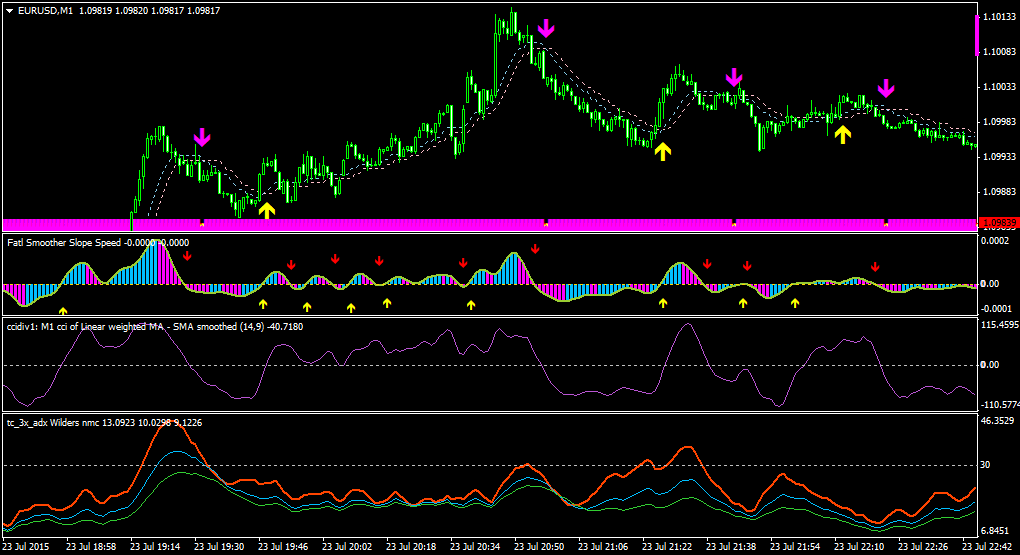Click the 1.09883 price scale label
The height and width of the screenshot is (555, 1020).
(1000, 192)
